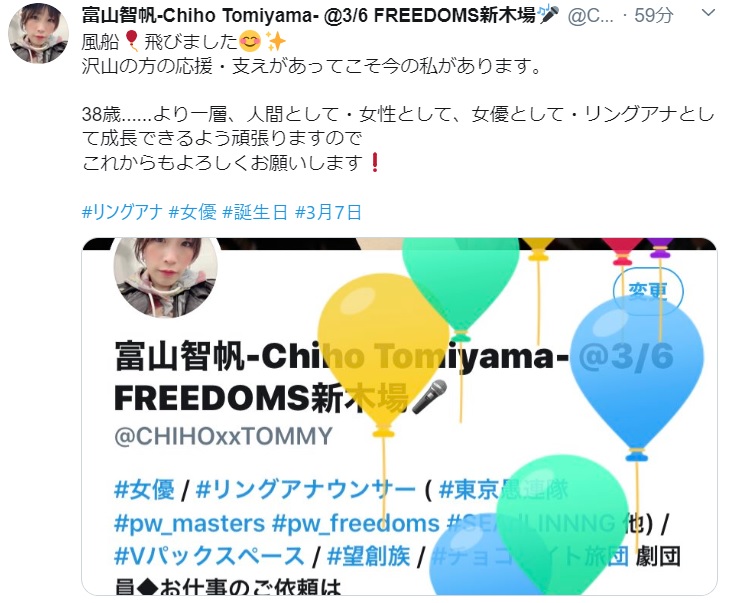Click #pw_masters hashtag in bio
Screen dimensions: 729x603
pos(189,524)
